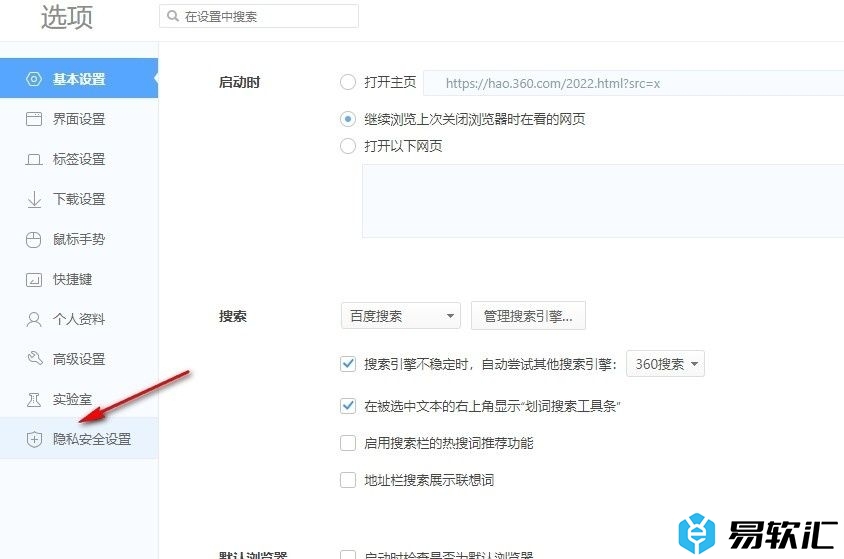Click the 下载设置 download arrow icon
The width and height of the screenshot is (844, 559).
tap(33, 199)
